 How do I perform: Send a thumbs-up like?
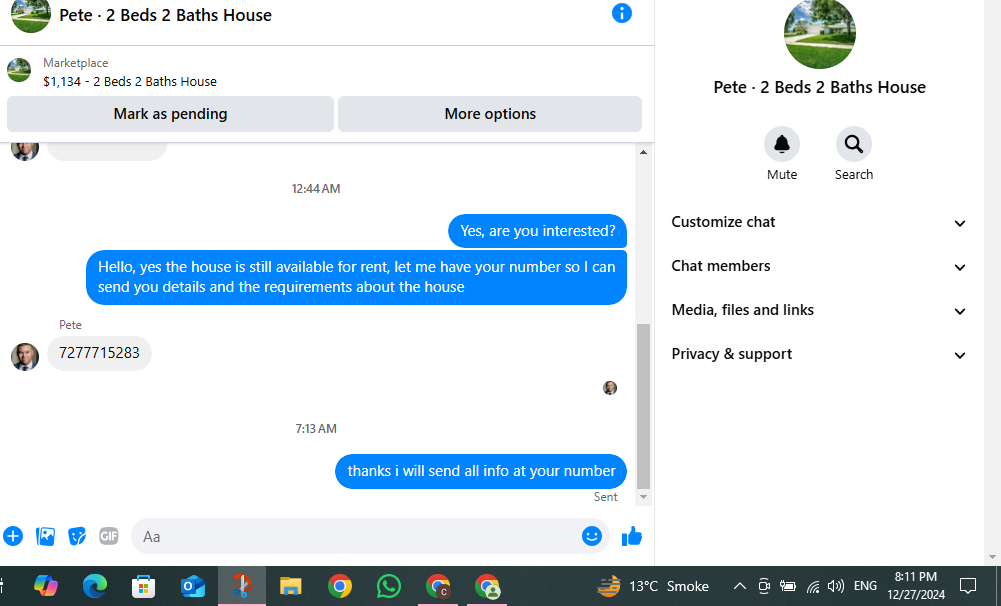click(x=632, y=536)
